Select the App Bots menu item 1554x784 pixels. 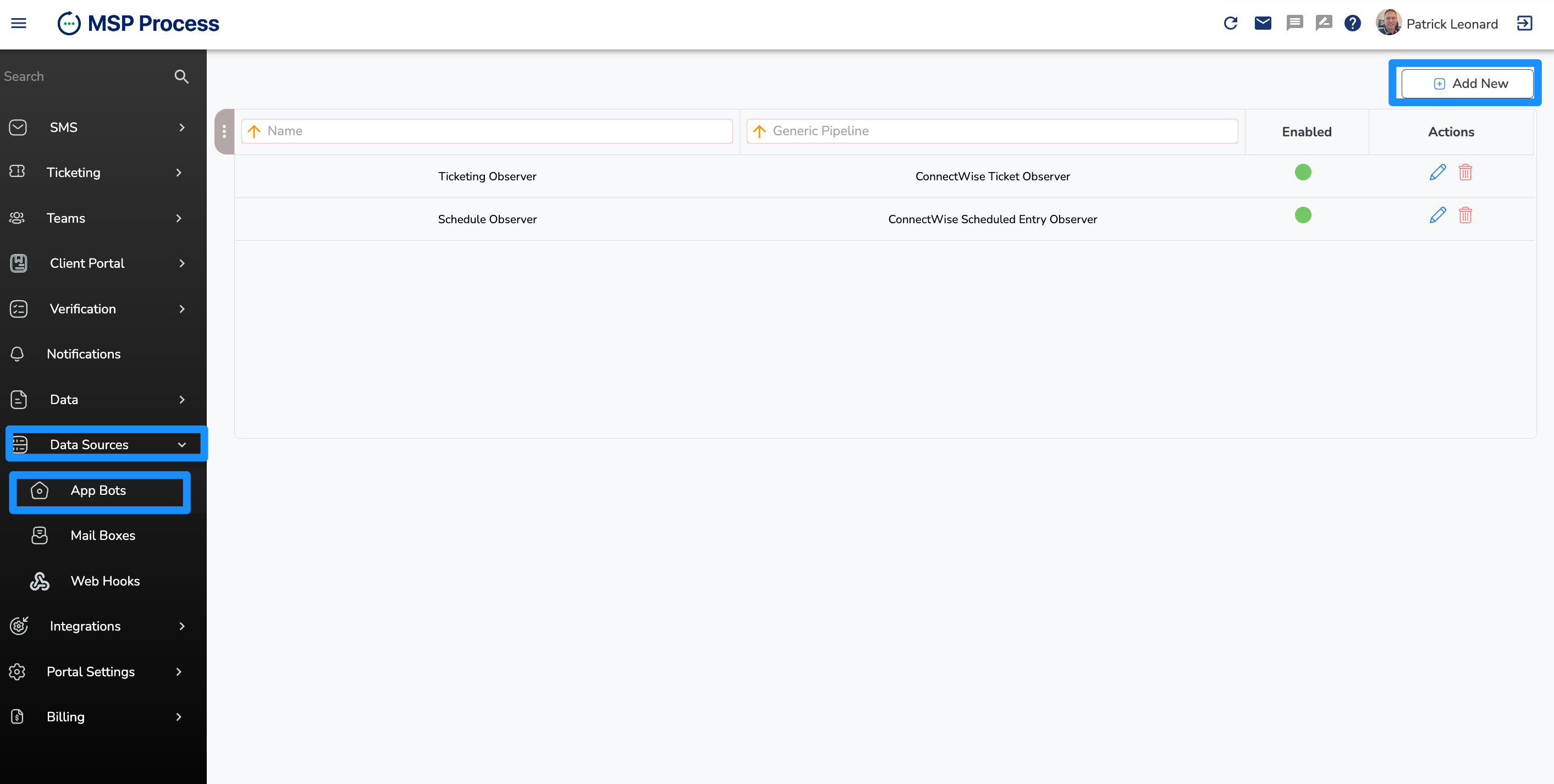(x=98, y=490)
